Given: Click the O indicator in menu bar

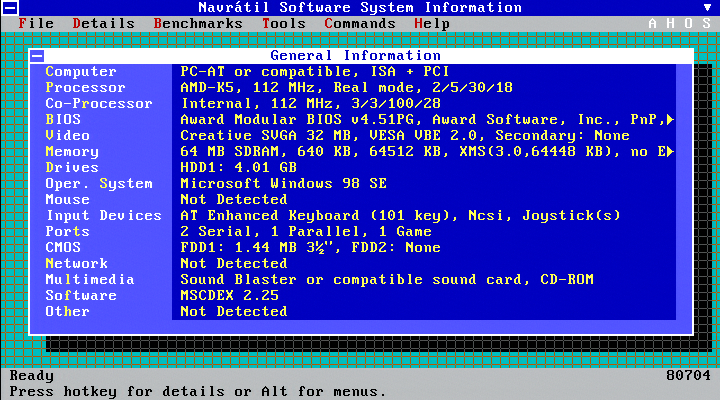Looking at the screenshot, I should click(688, 23).
